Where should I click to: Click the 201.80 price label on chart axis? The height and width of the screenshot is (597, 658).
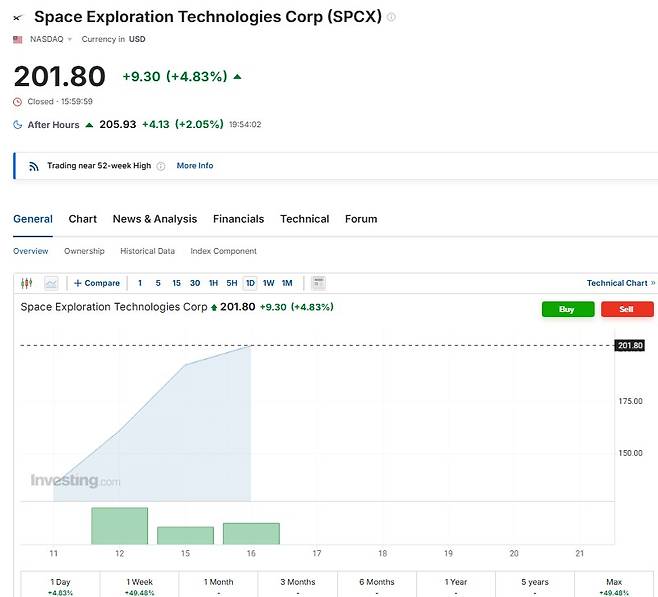point(629,346)
